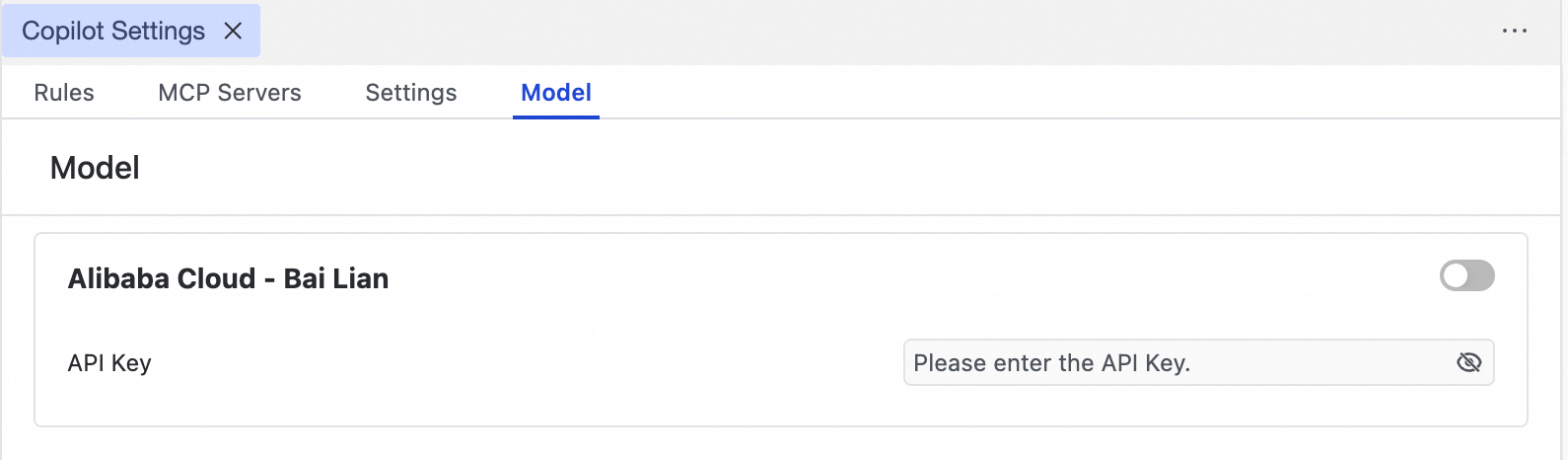This screenshot has height=460, width=1568.
Task: Click the Alibaba Cloud - Bai Lian title
Action: (x=228, y=278)
